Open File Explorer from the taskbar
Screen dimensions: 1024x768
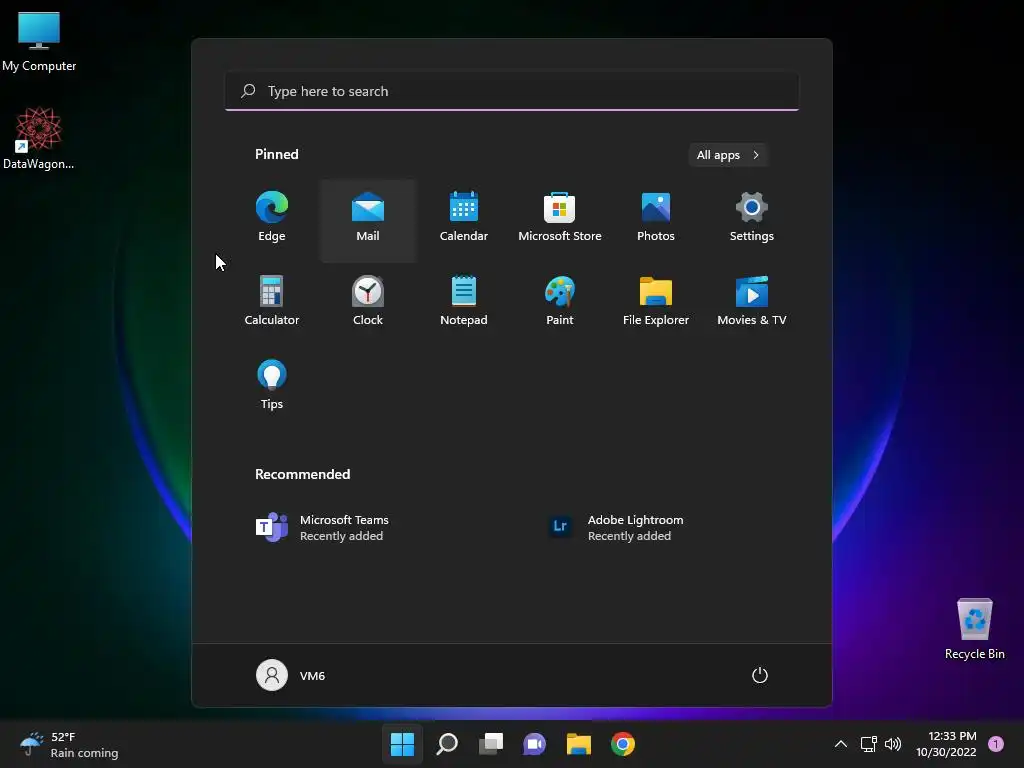(x=579, y=744)
